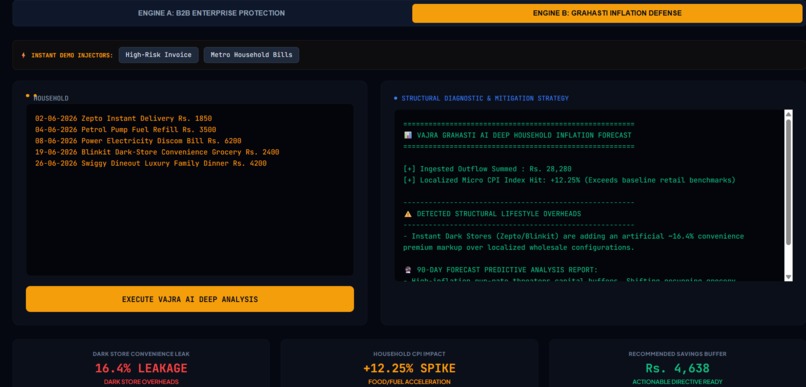Click the Power Electricity Discom Bill line
The image size is (806, 387).
(138, 141)
